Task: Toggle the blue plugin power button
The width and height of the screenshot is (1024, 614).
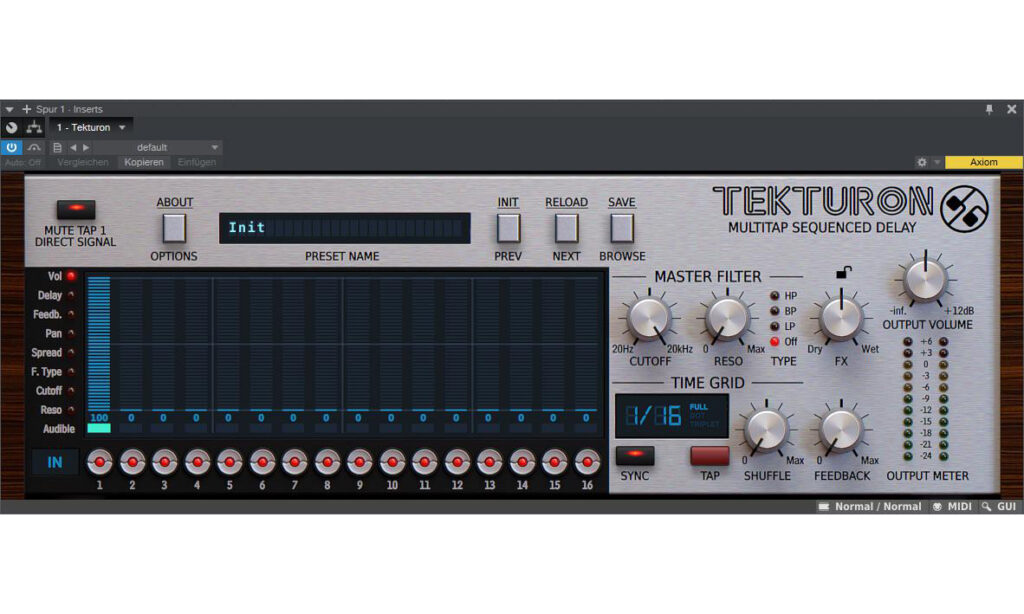Action: [12, 147]
